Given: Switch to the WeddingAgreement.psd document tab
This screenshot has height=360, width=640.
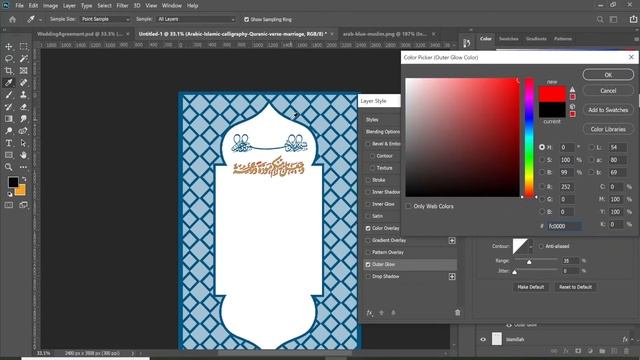Looking at the screenshot, I should (80, 34).
